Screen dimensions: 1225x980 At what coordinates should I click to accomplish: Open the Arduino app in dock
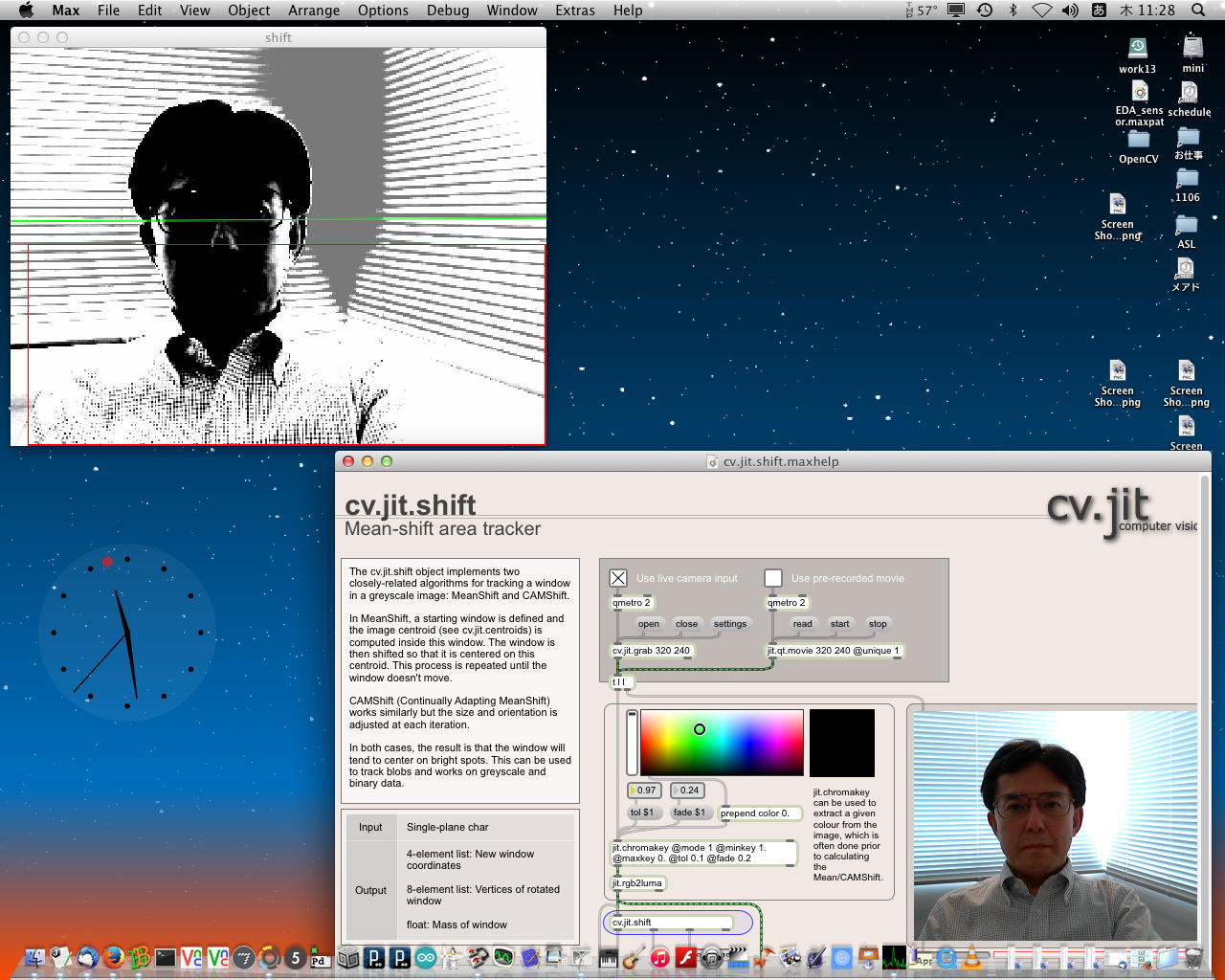[x=426, y=957]
